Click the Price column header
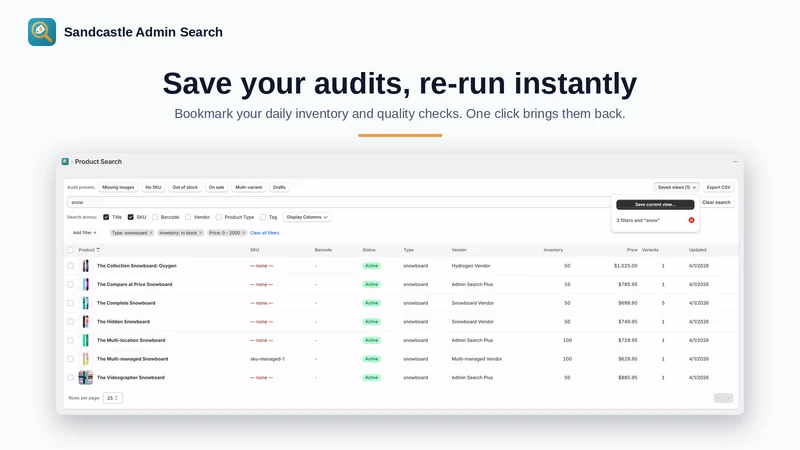This screenshot has height=450, width=800. click(632, 250)
